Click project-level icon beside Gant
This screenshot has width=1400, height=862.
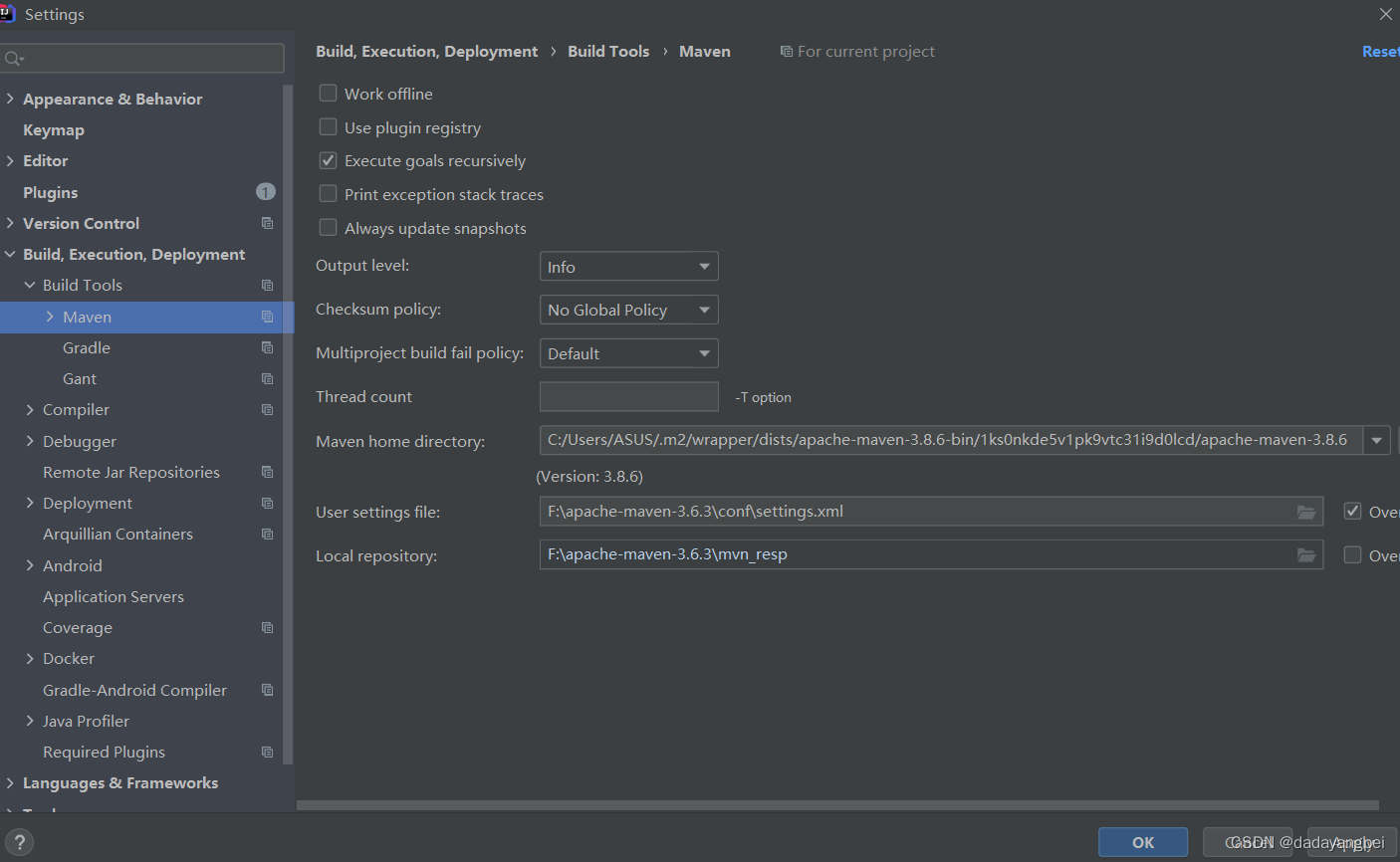[x=267, y=378]
